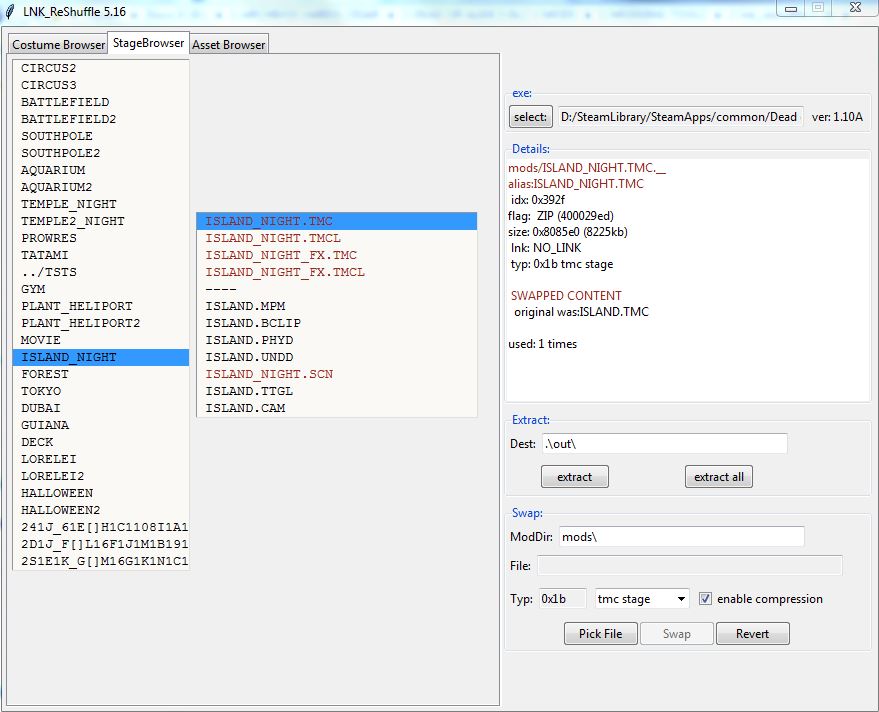The image size is (879, 712).
Task: Select the 241J_61E[]H1C1108I1A1 entry
Action: (101, 527)
